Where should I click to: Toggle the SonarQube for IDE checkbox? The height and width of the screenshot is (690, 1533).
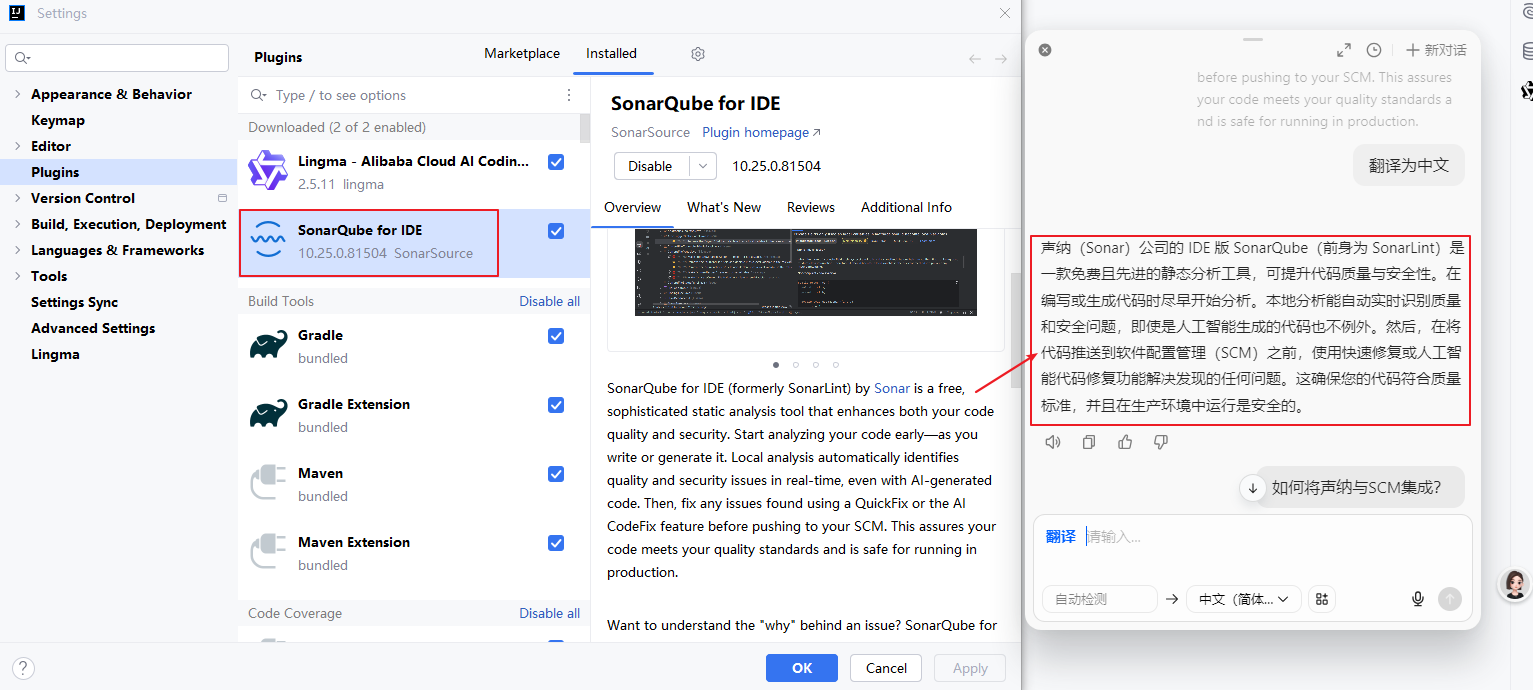pos(556,231)
